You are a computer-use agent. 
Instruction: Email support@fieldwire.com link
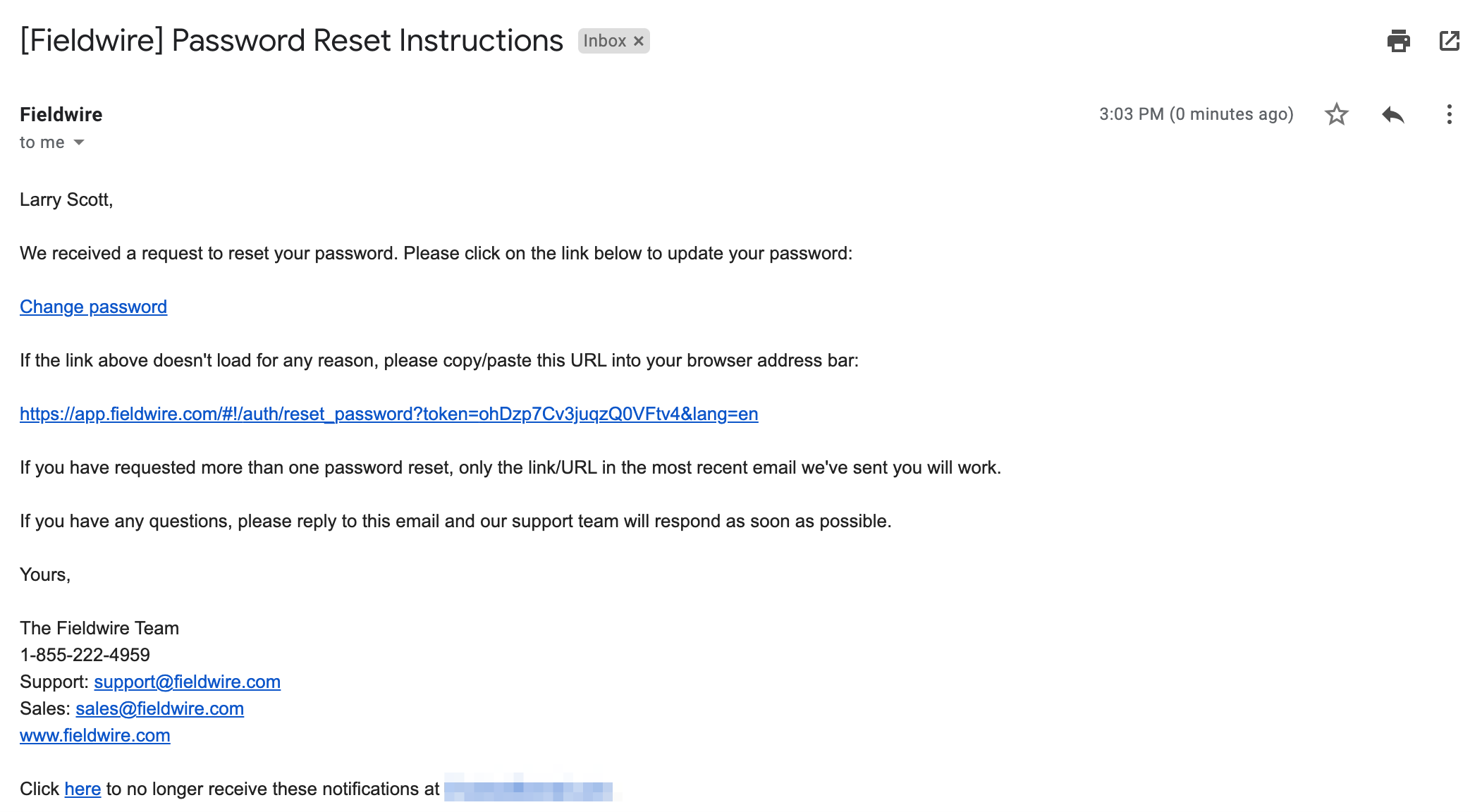click(187, 682)
